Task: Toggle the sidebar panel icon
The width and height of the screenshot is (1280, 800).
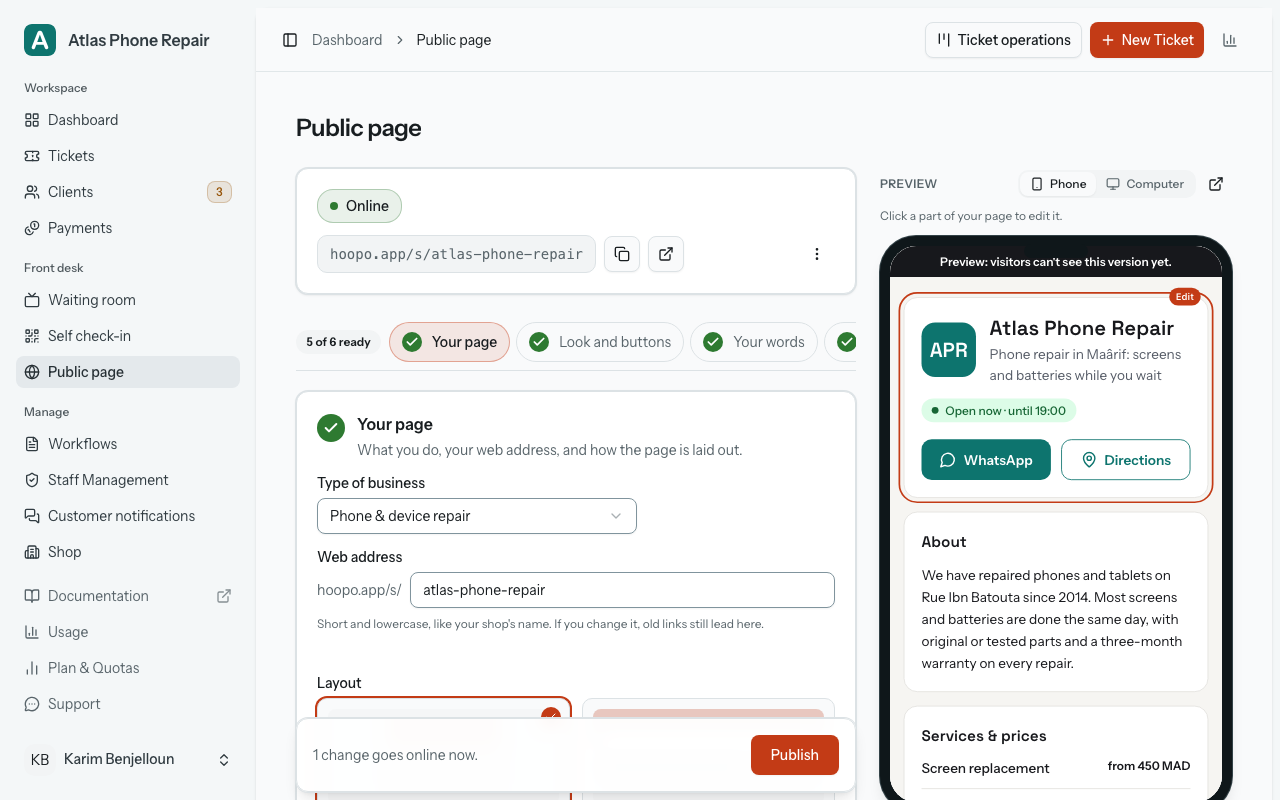Action: tap(290, 40)
